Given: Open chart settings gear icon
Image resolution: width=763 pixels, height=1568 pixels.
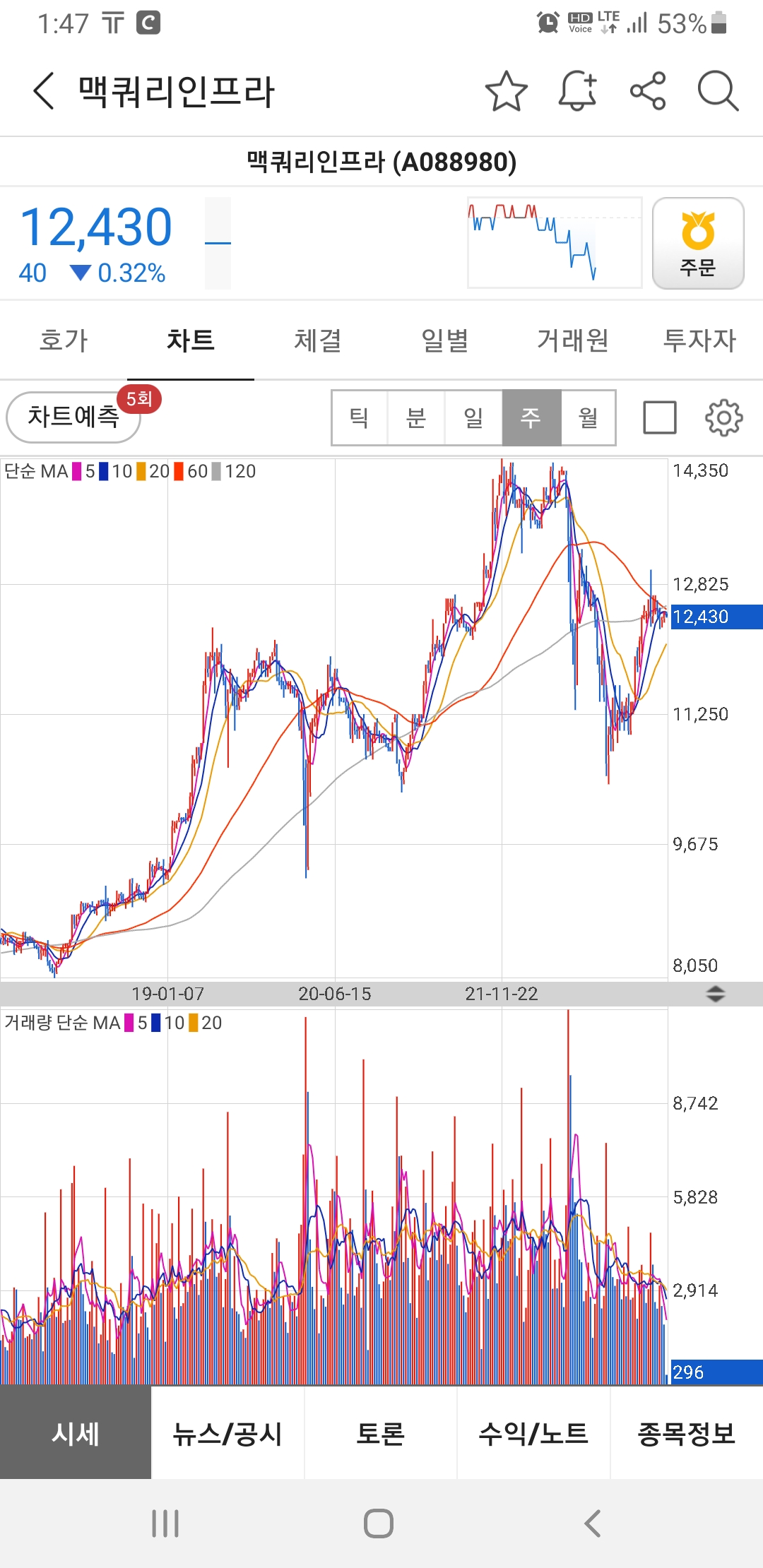Looking at the screenshot, I should [724, 417].
